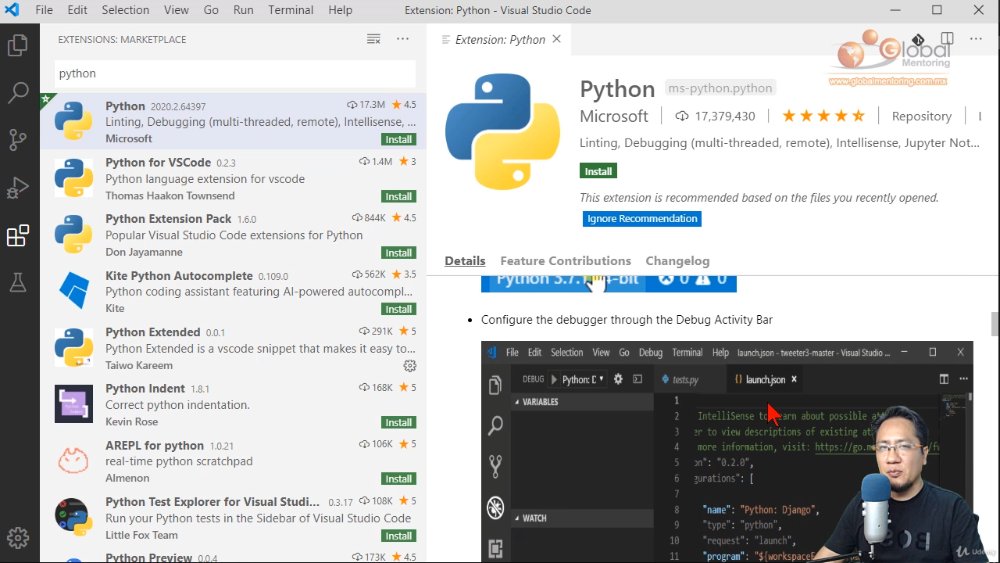The image size is (1000, 563).
Task: Click the VS Code logo icon
Action: pos(12,10)
